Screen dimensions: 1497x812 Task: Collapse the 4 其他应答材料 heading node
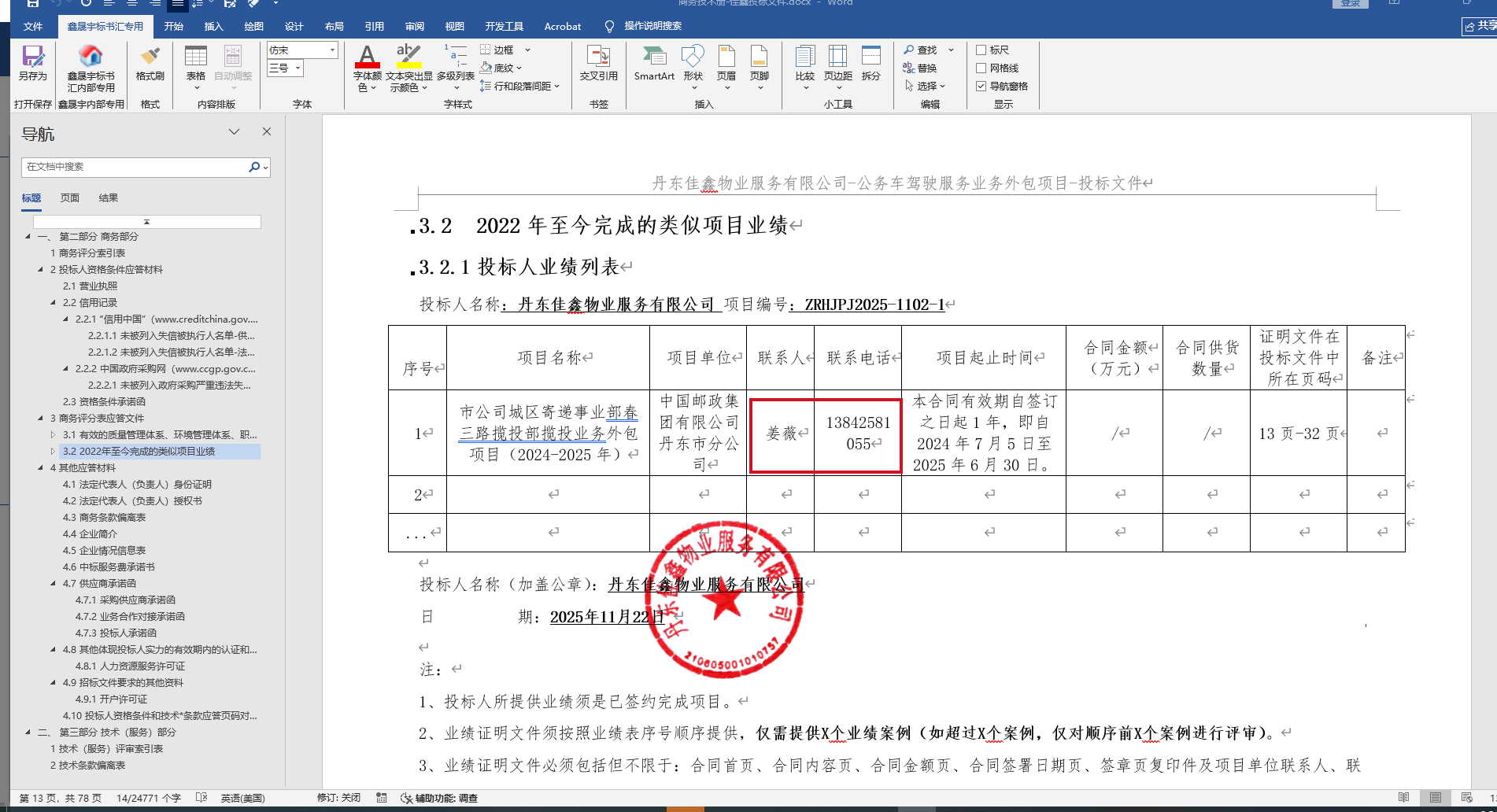(41, 467)
